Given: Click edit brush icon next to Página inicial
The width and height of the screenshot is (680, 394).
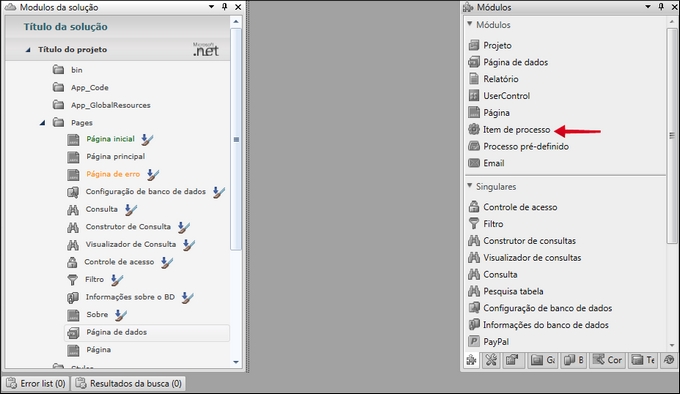Looking at the screenshot, I should pos(147,140).
